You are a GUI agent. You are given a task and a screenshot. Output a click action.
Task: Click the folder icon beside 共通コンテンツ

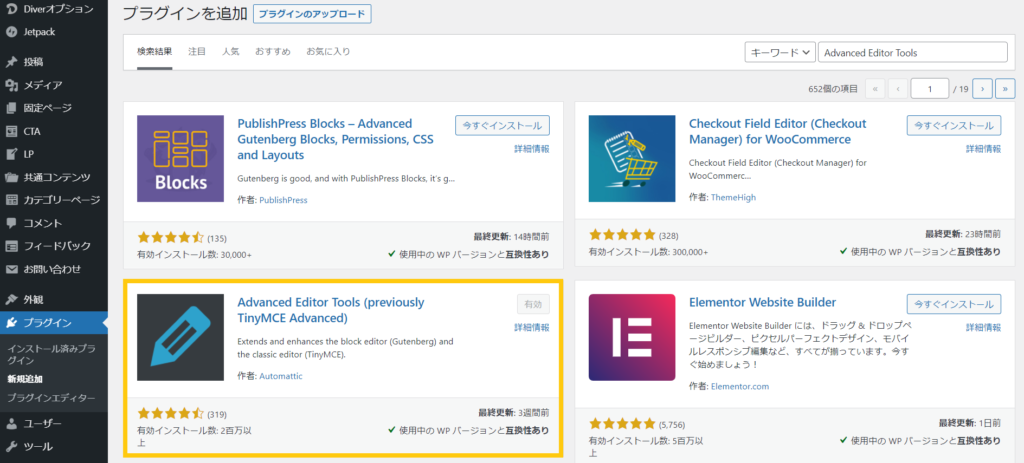[11, 177]
